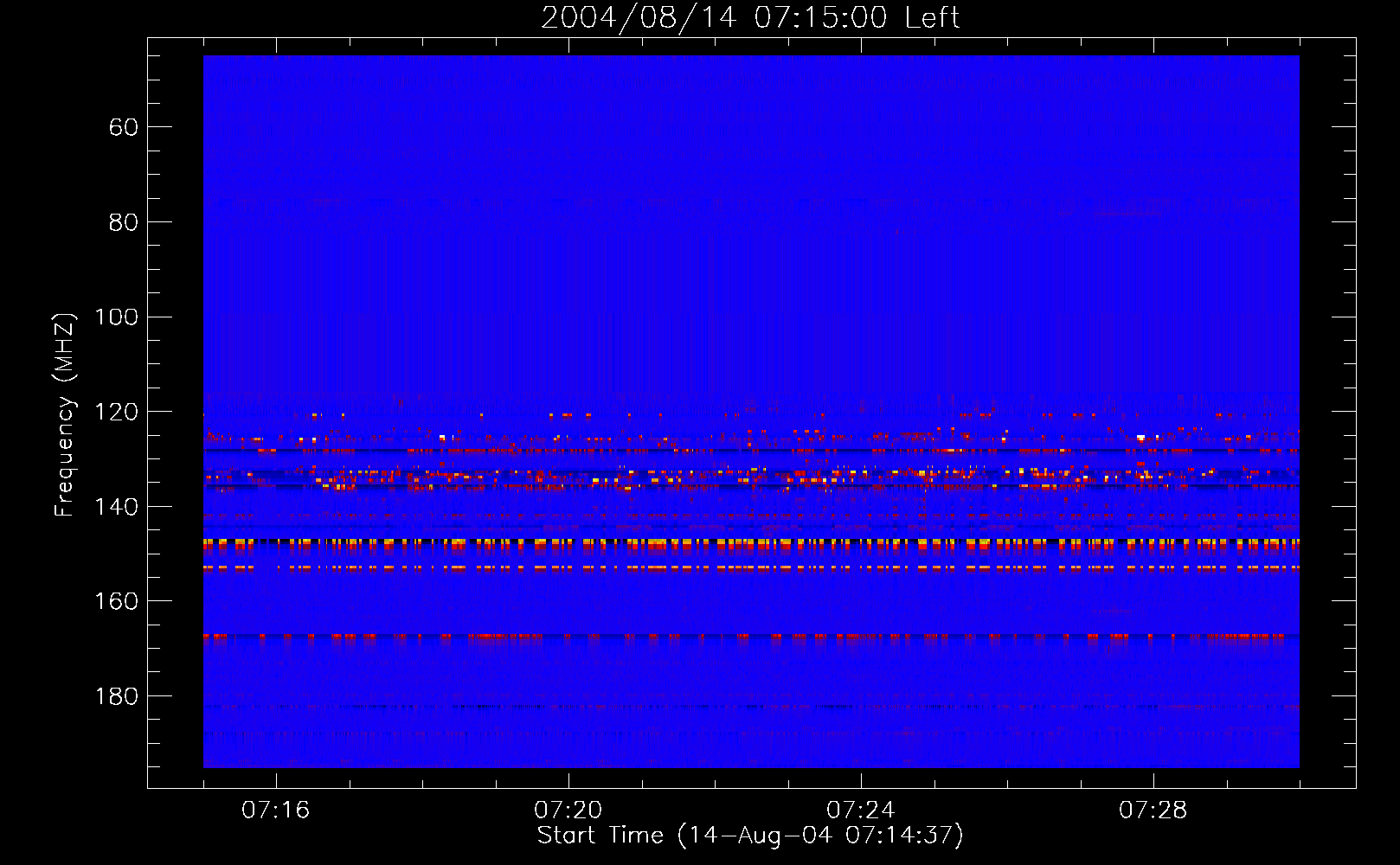The height and width of the screenshot is (865, 1400).
Task: Click the 07:24 time tick label
Action: (x=861, y=811)
